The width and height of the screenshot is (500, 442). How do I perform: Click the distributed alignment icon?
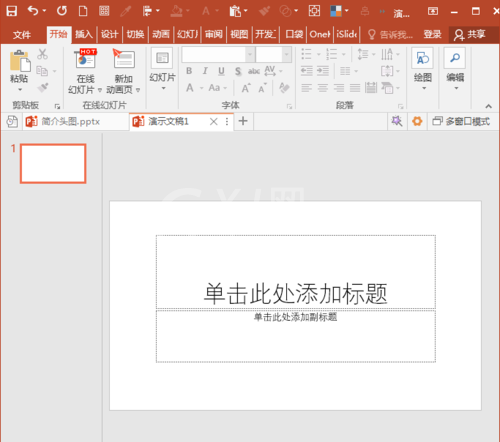pos(371,88)
